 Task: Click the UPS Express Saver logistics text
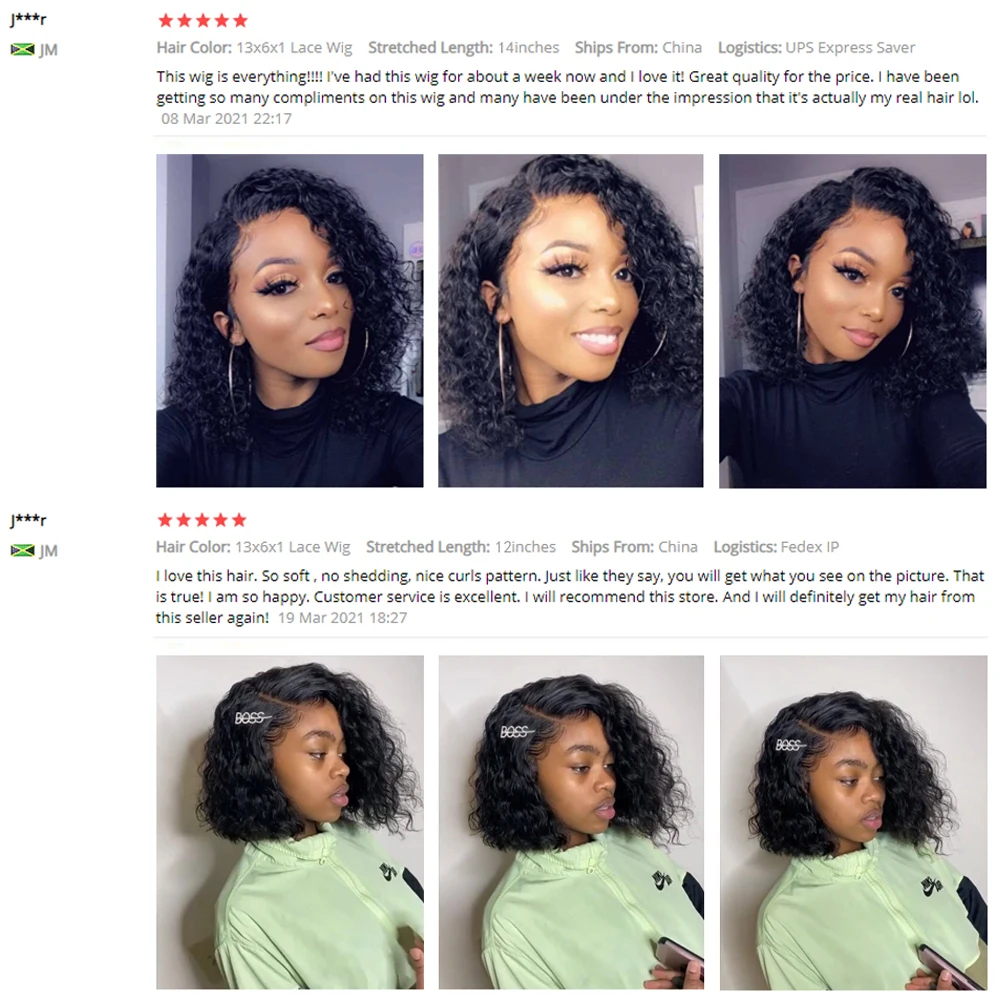pos(850,48)
